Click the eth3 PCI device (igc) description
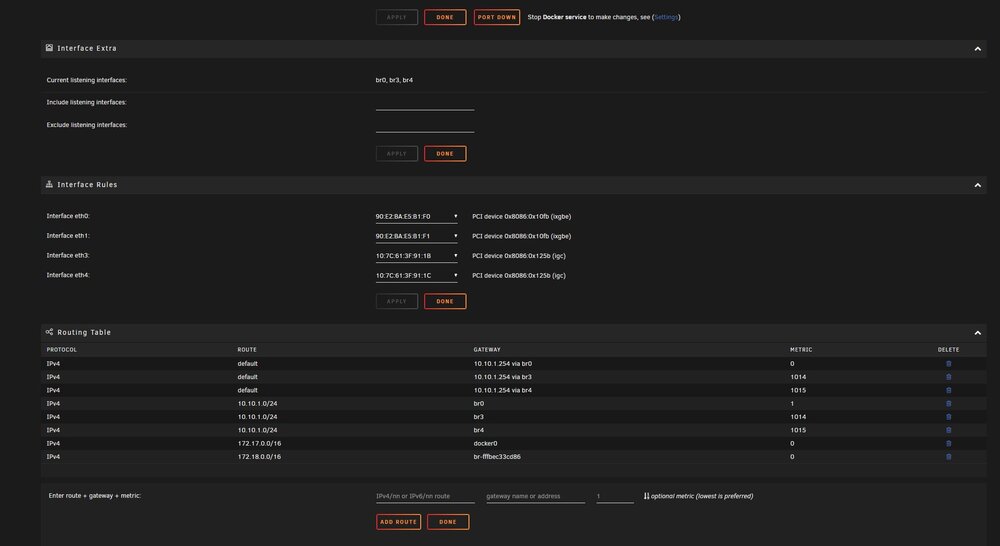This screenshot has height=546, width=1000. (x=519, y=256)
